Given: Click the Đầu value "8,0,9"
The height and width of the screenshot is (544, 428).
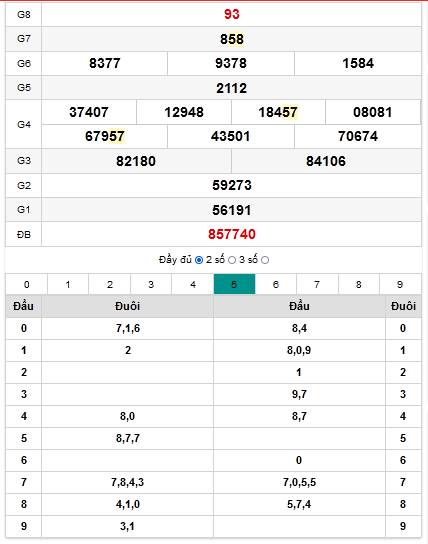Looking at the screenshot, I should [x=299, y=350].
